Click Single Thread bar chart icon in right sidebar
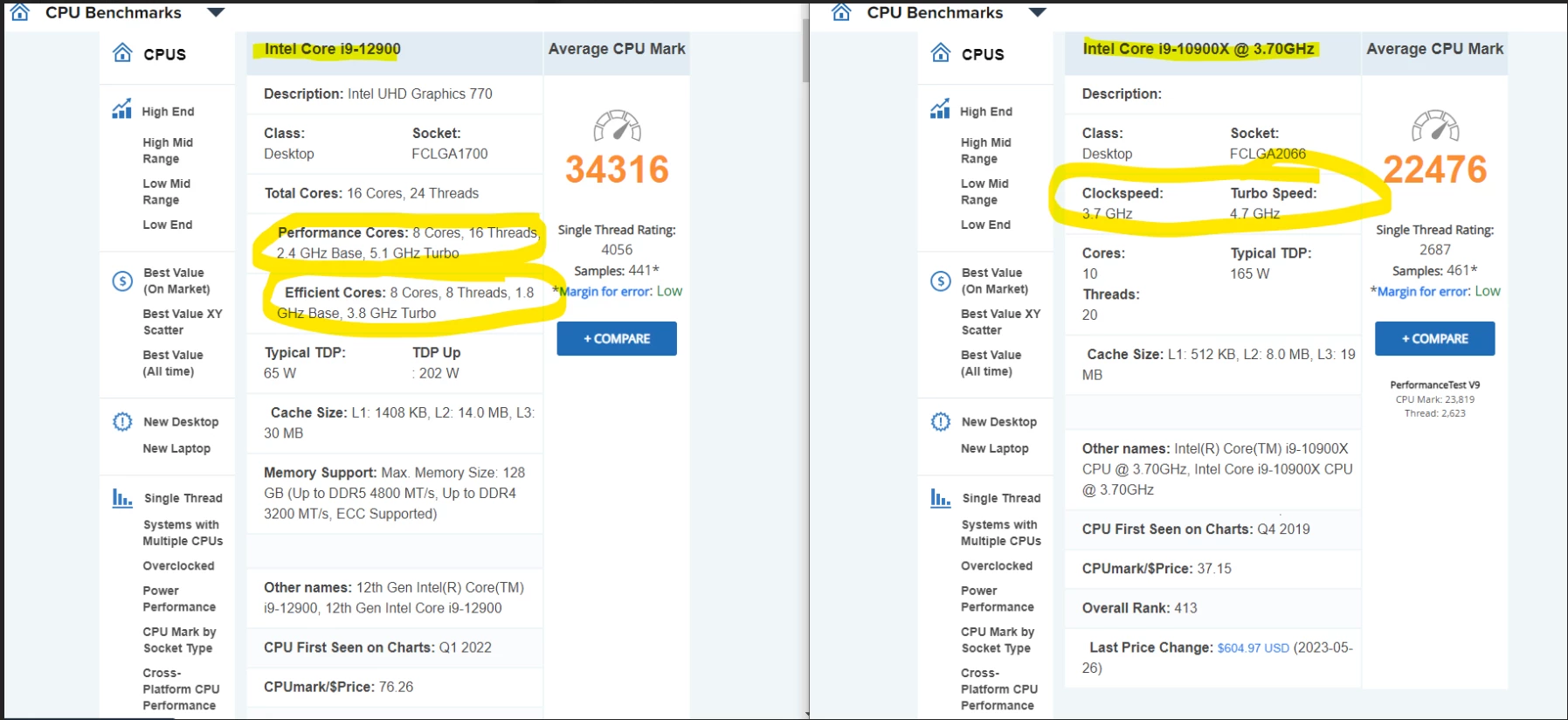1568x720 pixels. (941, 498)
